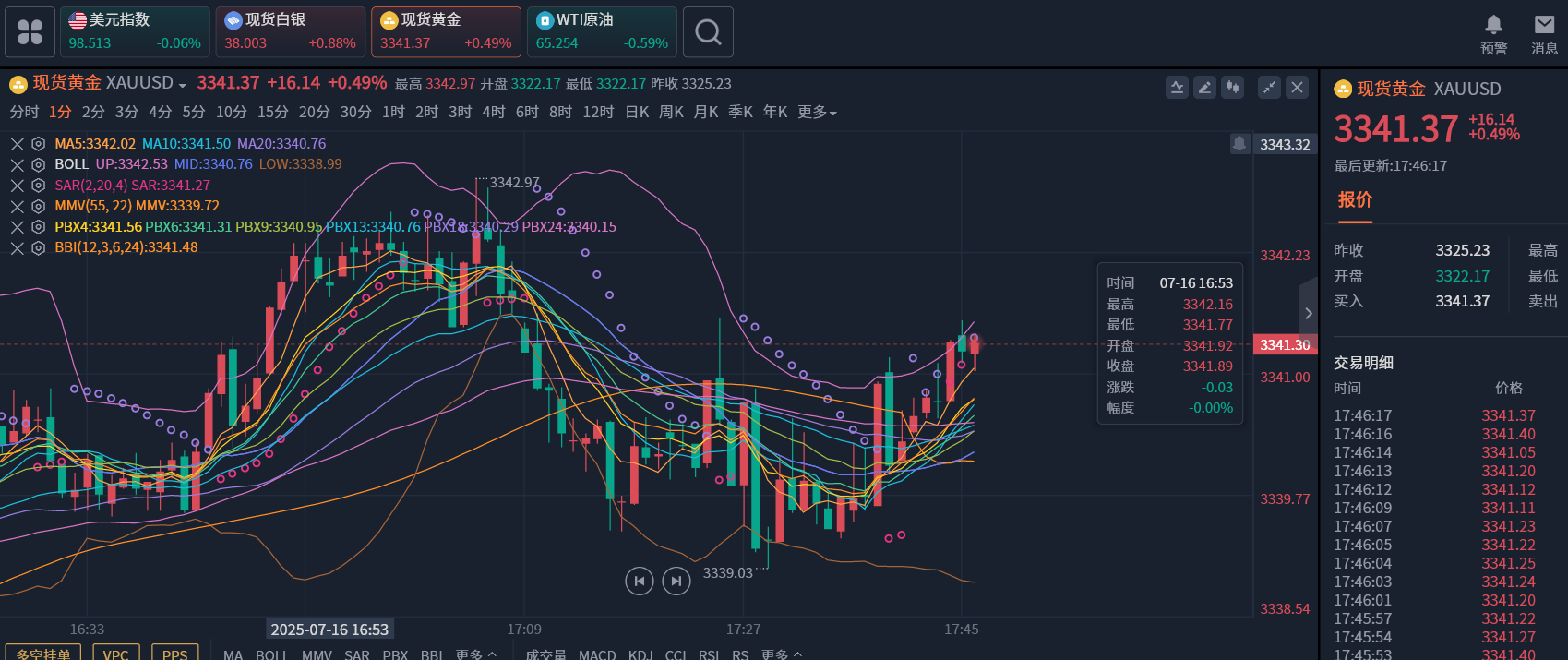Jump to the previous chart bar
The height and width of the screenshot is (660, 1568).
(x=640, y=581)
